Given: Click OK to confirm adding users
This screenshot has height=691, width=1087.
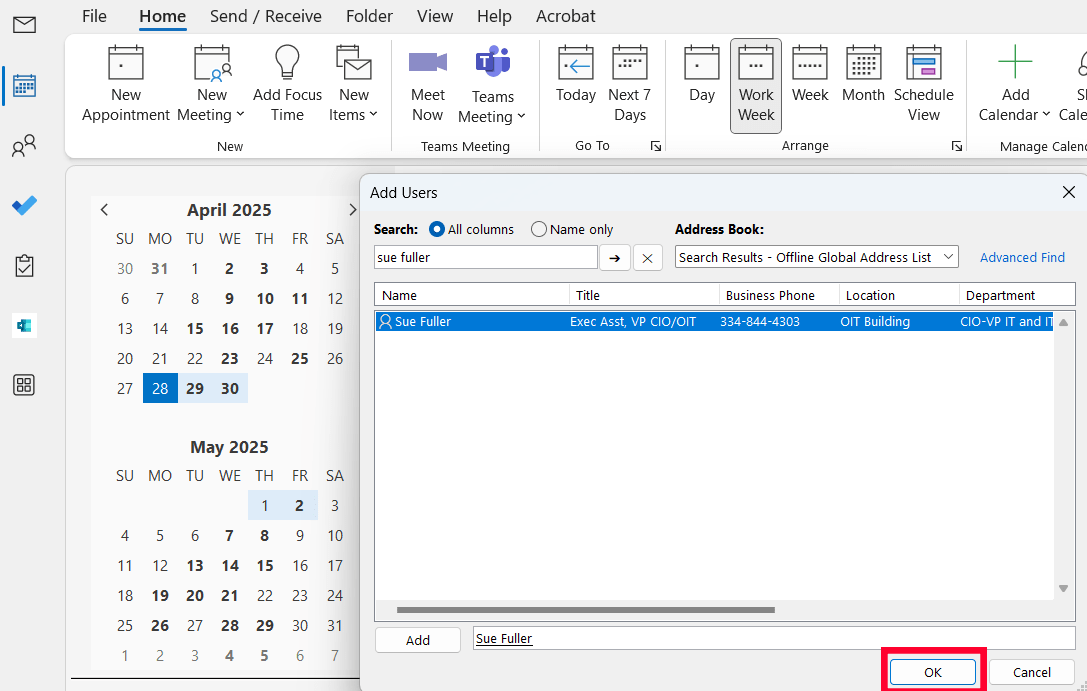Looking at the screenshot, I should click(932, 672).
